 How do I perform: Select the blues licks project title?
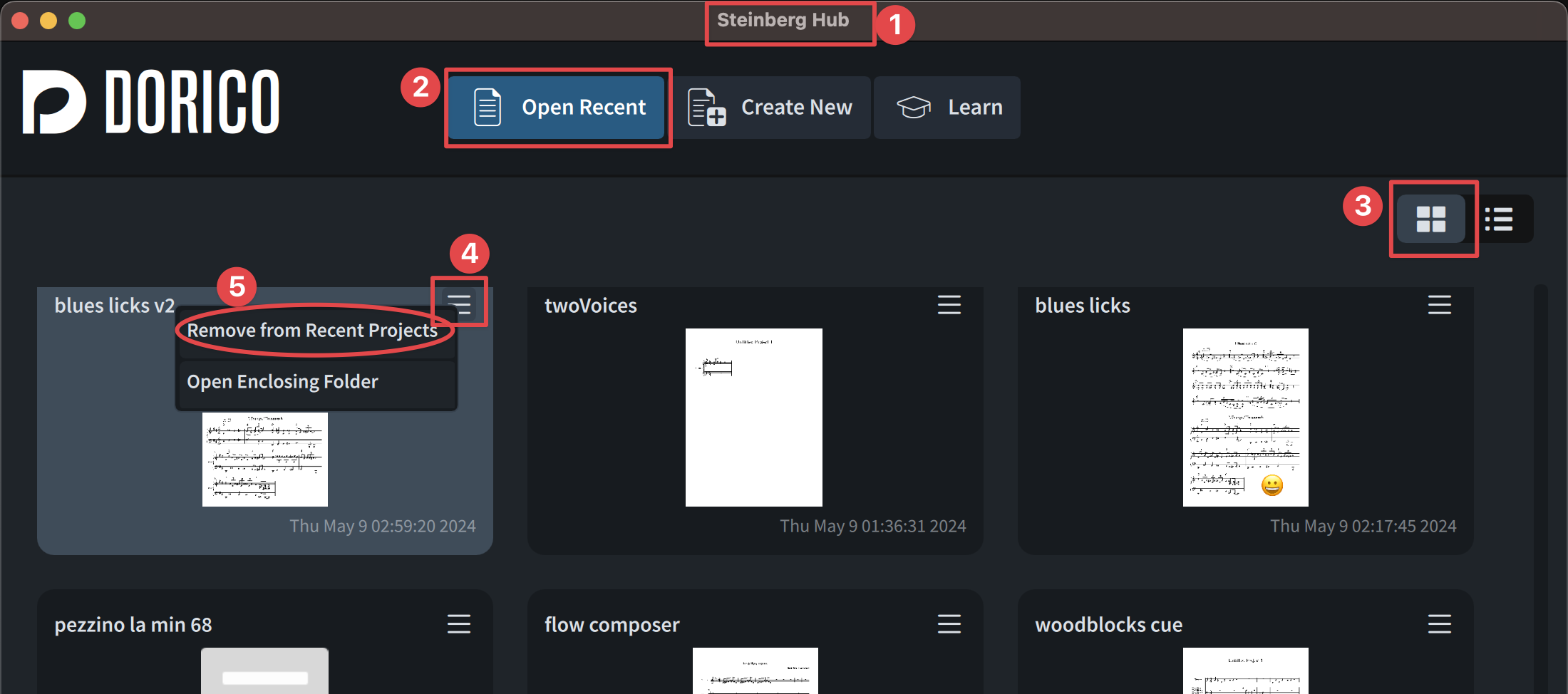pyautogui.click(x=1083, y=306)
